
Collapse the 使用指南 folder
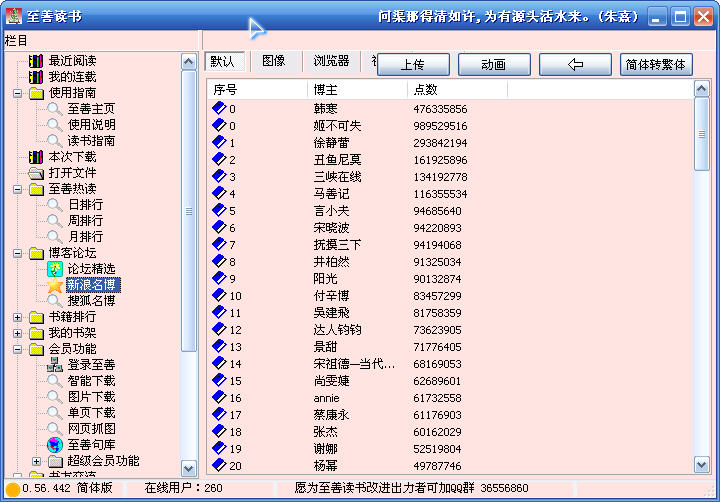(17, 93)
